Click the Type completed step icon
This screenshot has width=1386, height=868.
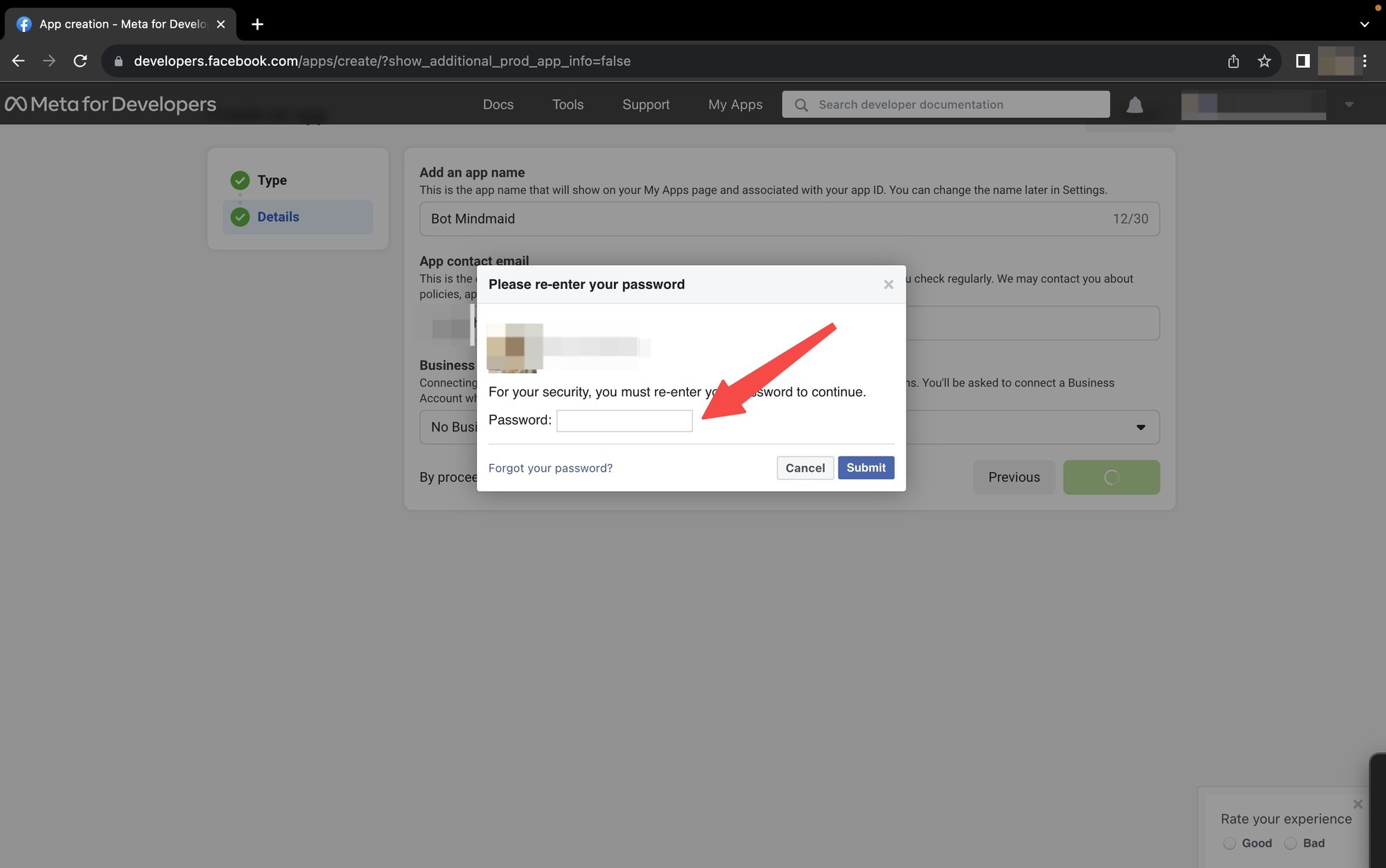[239, 180]
